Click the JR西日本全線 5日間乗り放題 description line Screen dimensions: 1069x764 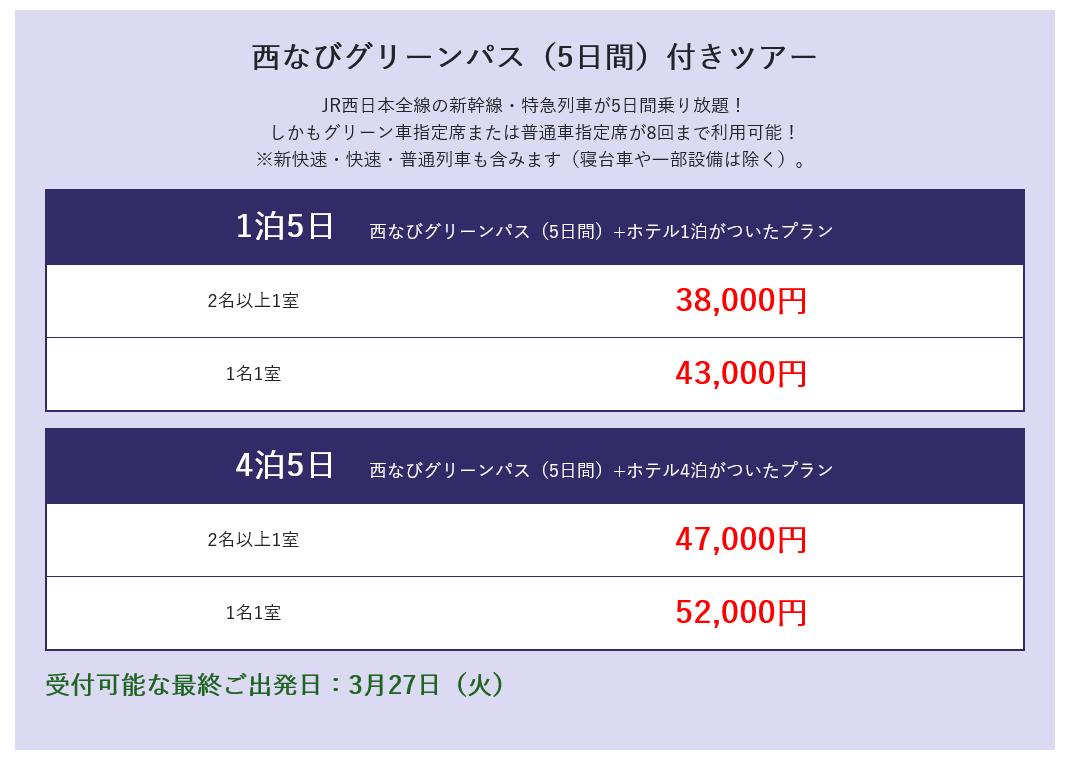coord(534,105)
